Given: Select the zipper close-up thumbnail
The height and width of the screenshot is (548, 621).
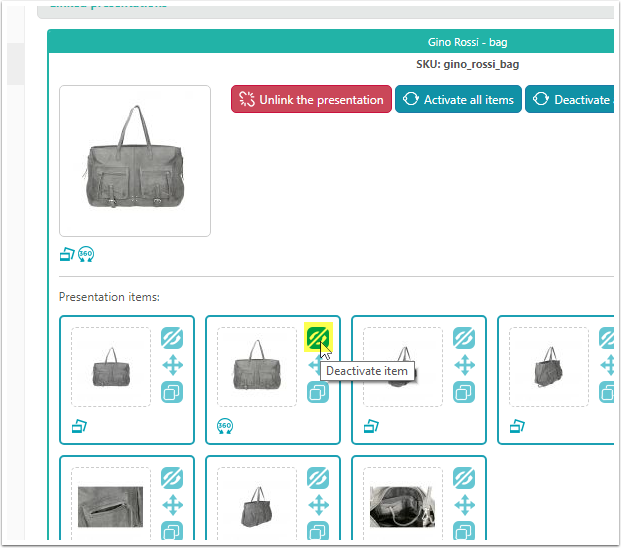Looking at the screenshot, I should click(111, 507).
